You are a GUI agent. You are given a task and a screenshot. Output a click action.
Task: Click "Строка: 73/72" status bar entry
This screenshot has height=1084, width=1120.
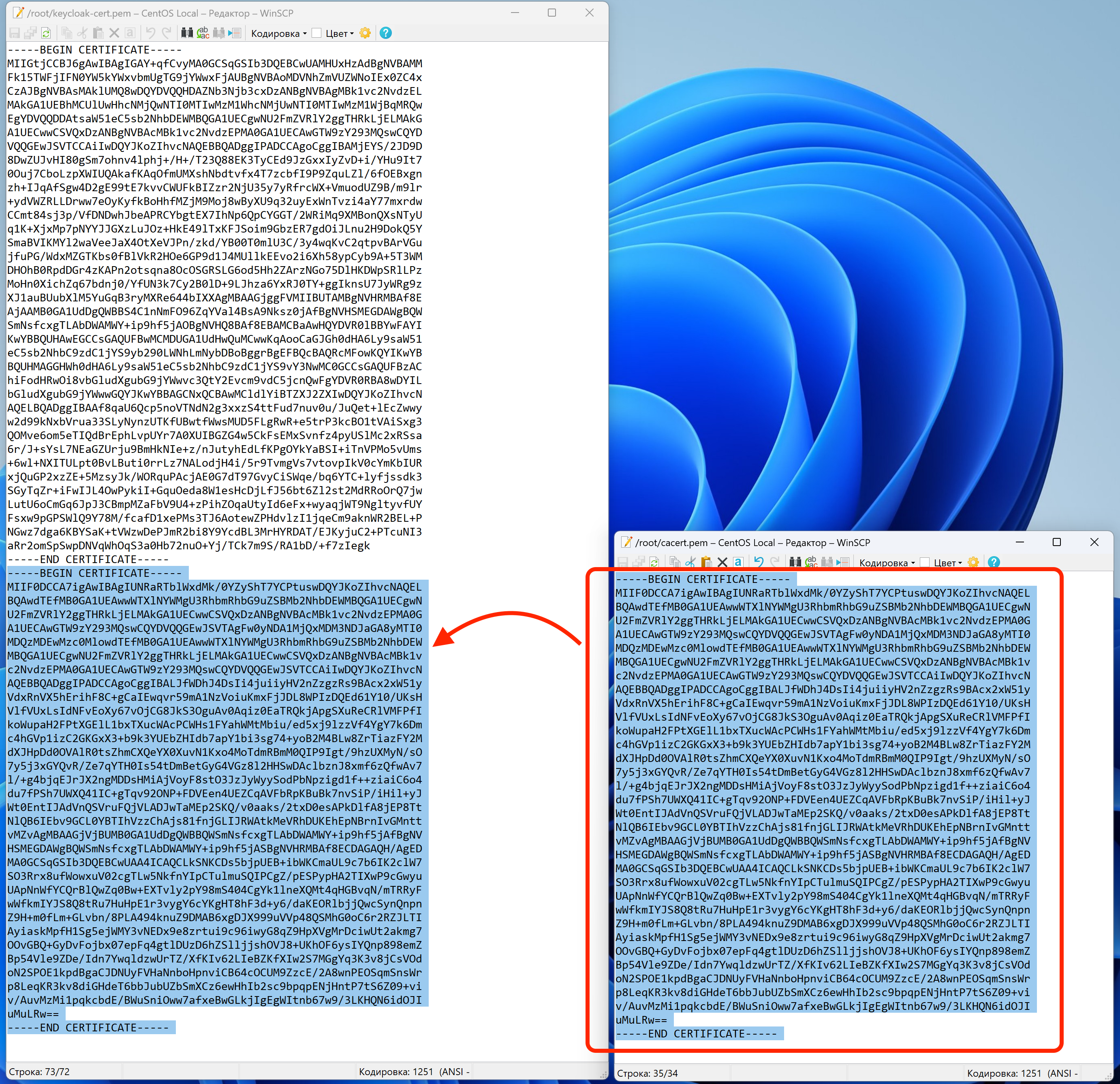point(39,1071)
